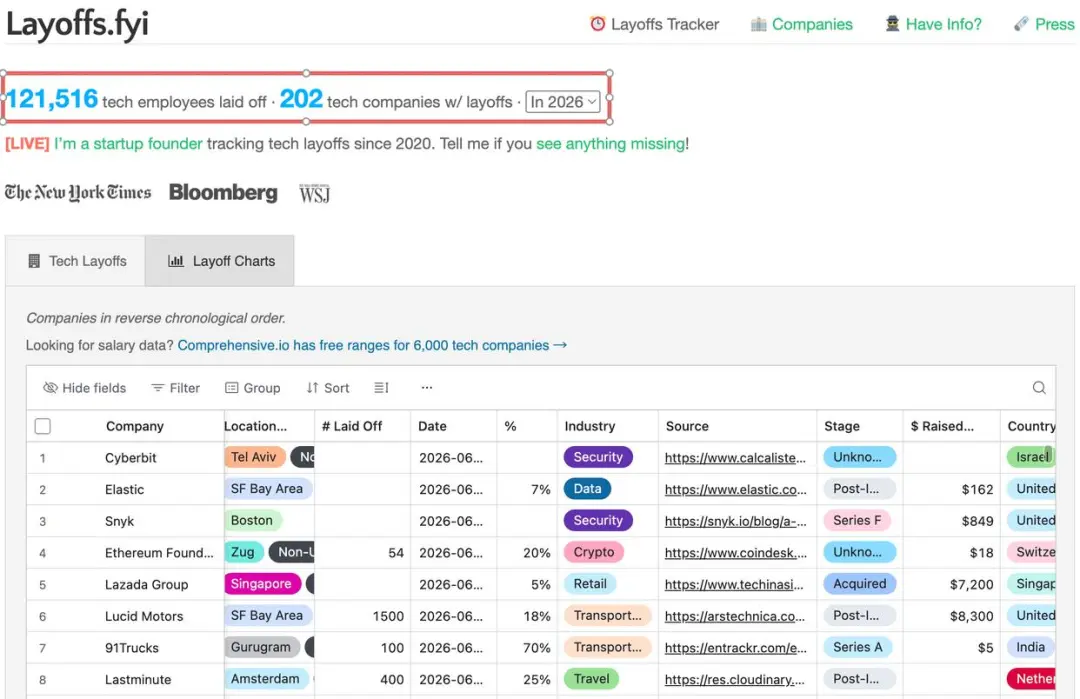
Task: Select the Lucid Motors company cell
Action: 144,616
